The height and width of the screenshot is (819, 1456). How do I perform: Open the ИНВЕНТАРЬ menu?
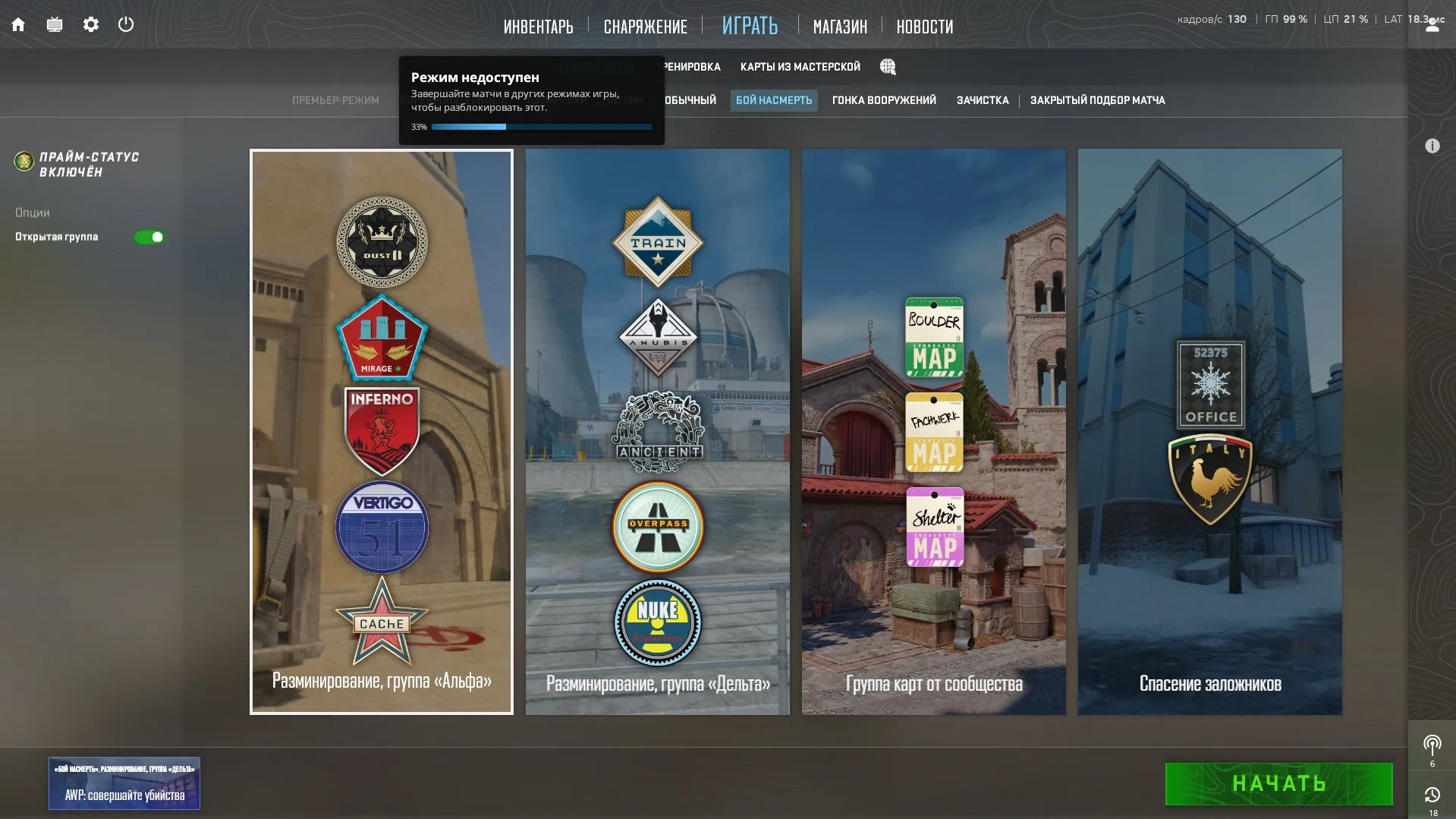point(538,27)
